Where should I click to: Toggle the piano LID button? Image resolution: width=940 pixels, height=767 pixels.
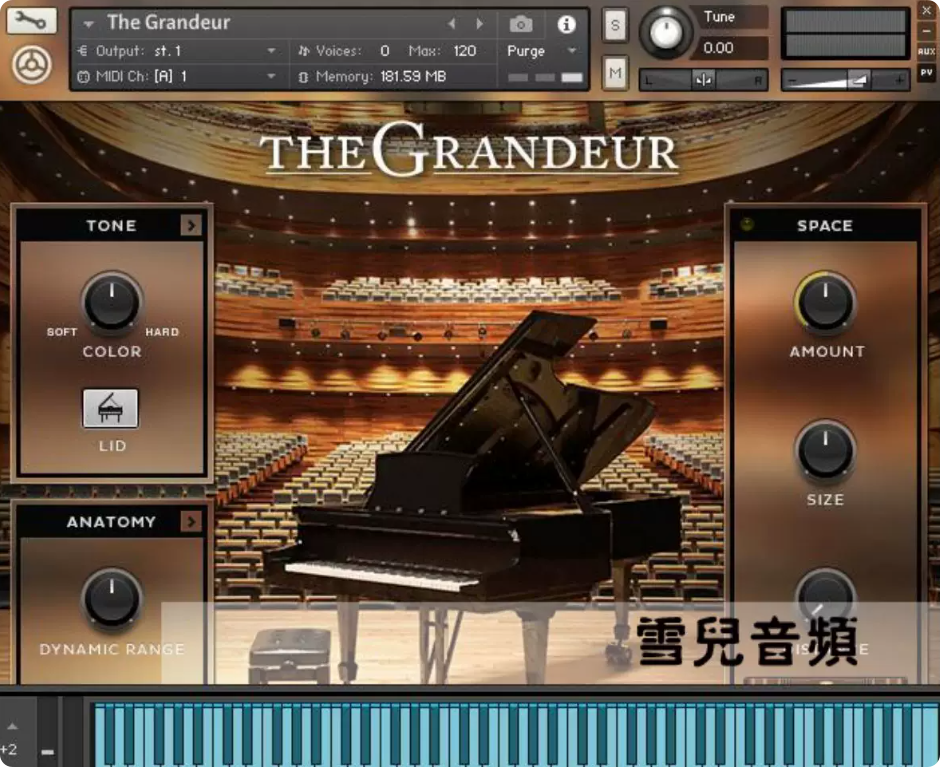click(110, 408)
